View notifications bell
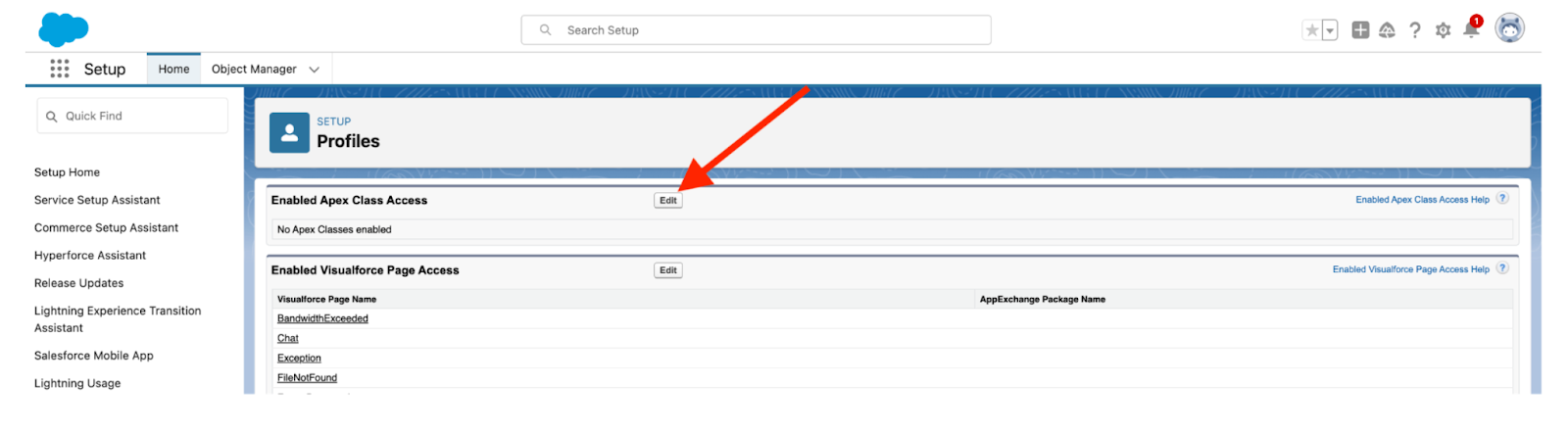 click(x=1471, y=29)
